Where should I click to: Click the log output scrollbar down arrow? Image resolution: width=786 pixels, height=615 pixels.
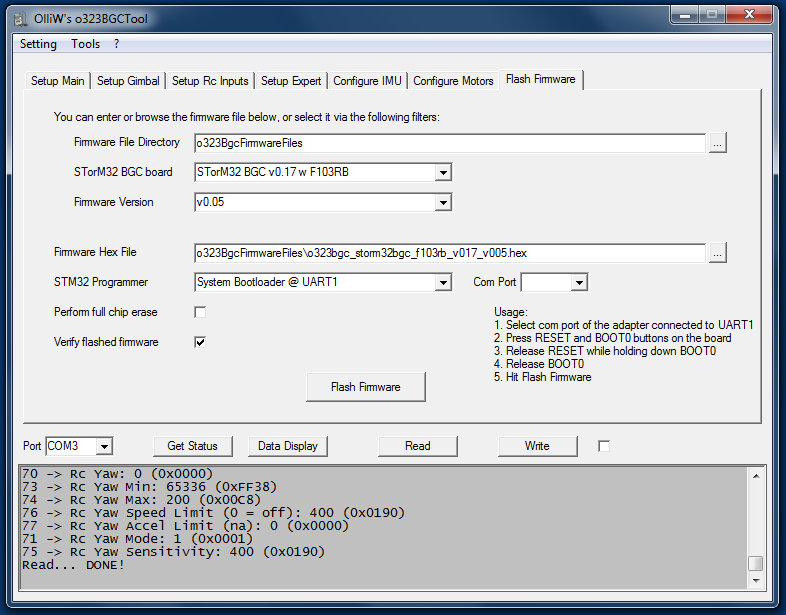coord(756,580)
